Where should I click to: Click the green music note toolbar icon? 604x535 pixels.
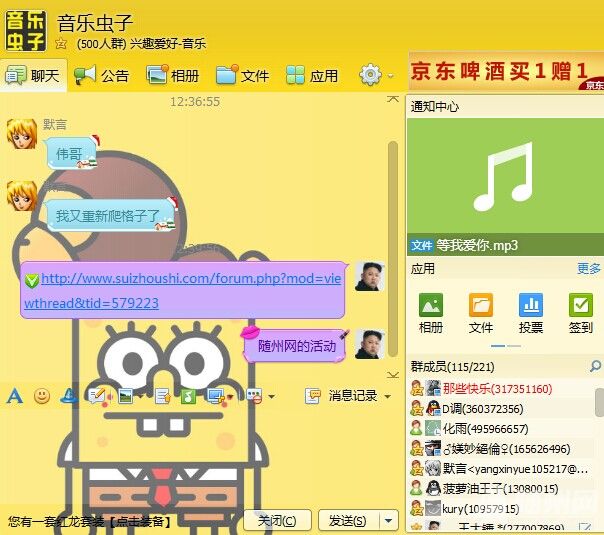pyautogui.click(x=188, y=396)
